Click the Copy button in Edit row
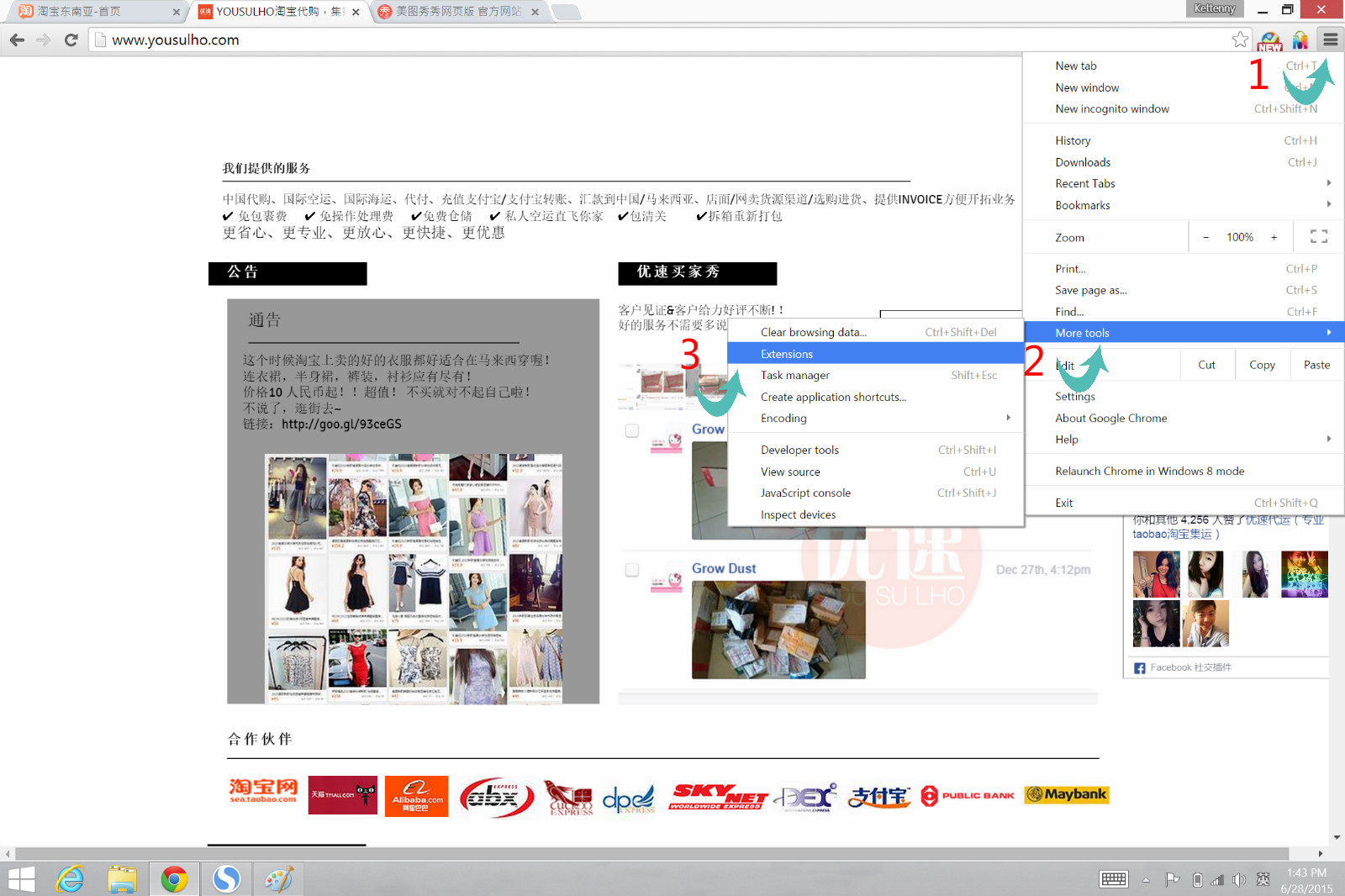Image resolution: width=1345 pixels, height=896 pixels. tap(1262, 365)
